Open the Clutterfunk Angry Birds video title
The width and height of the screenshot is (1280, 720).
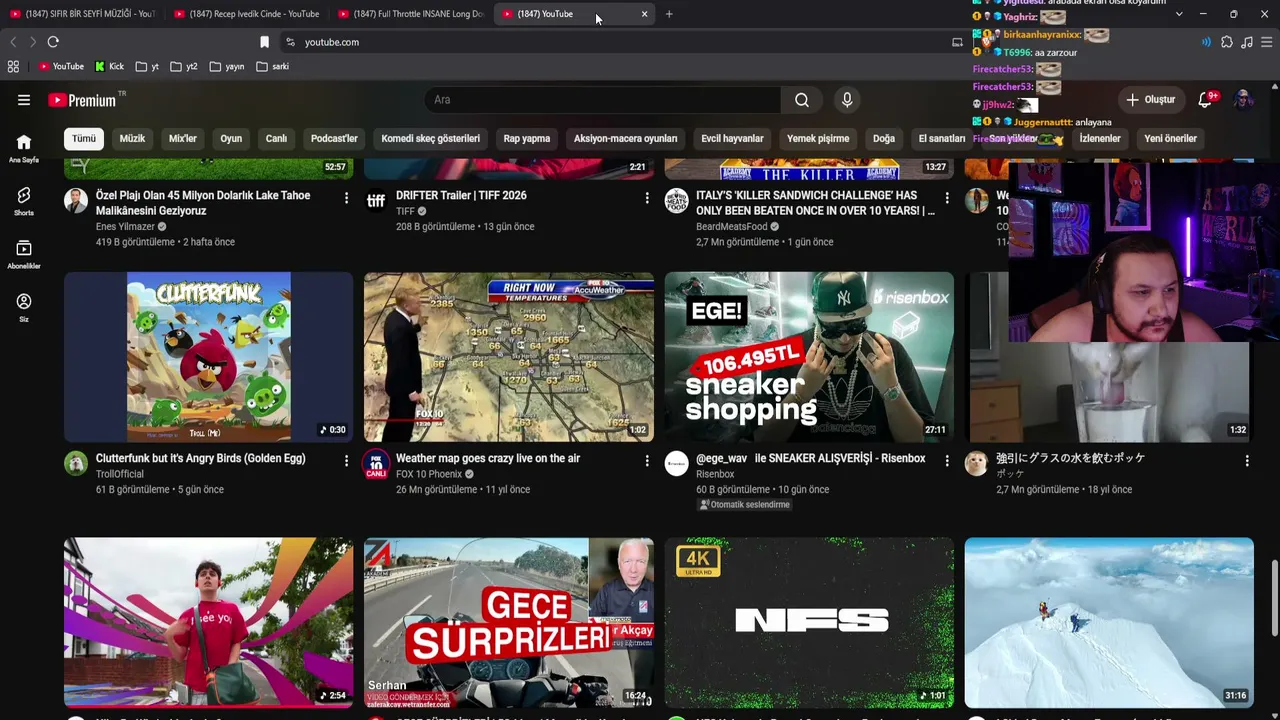point(201,458)
